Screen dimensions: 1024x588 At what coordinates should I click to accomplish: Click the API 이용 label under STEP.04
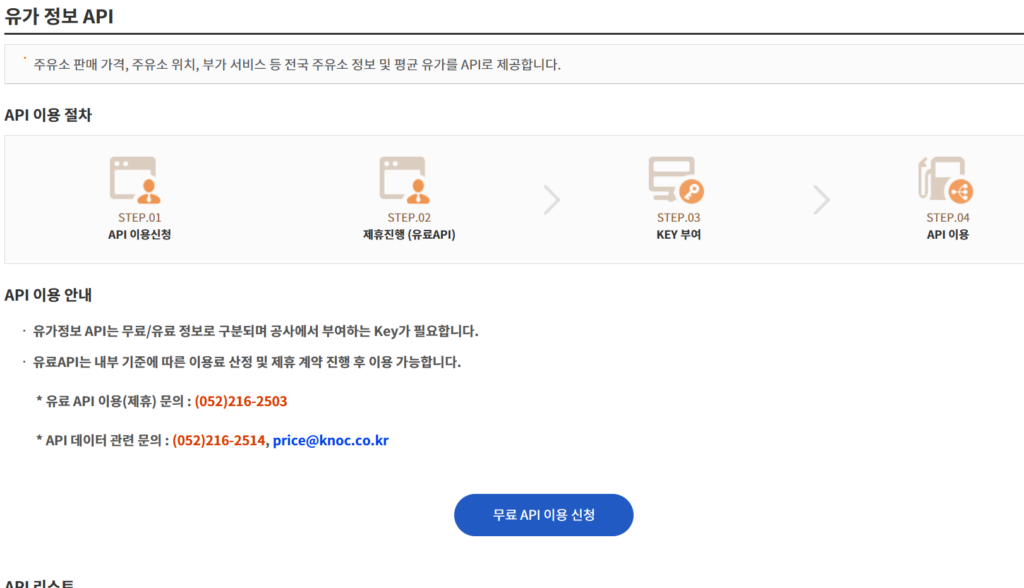tap(947, 235)
